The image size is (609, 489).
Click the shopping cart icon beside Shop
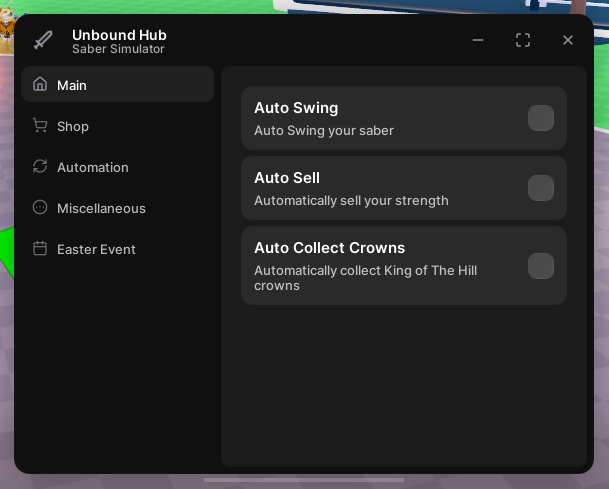40,125
